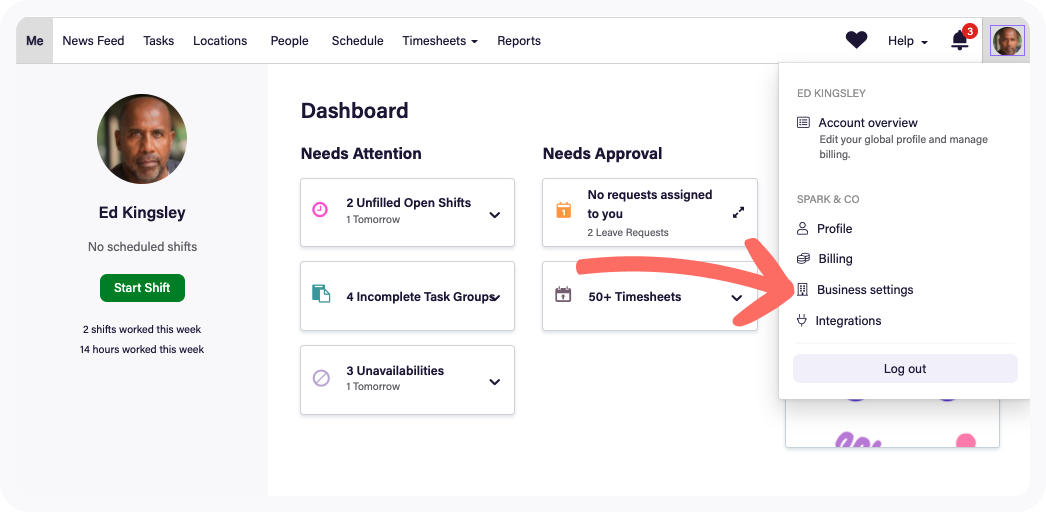Expand the Unfilled Open Shifts card

click(x=494, y=215)
